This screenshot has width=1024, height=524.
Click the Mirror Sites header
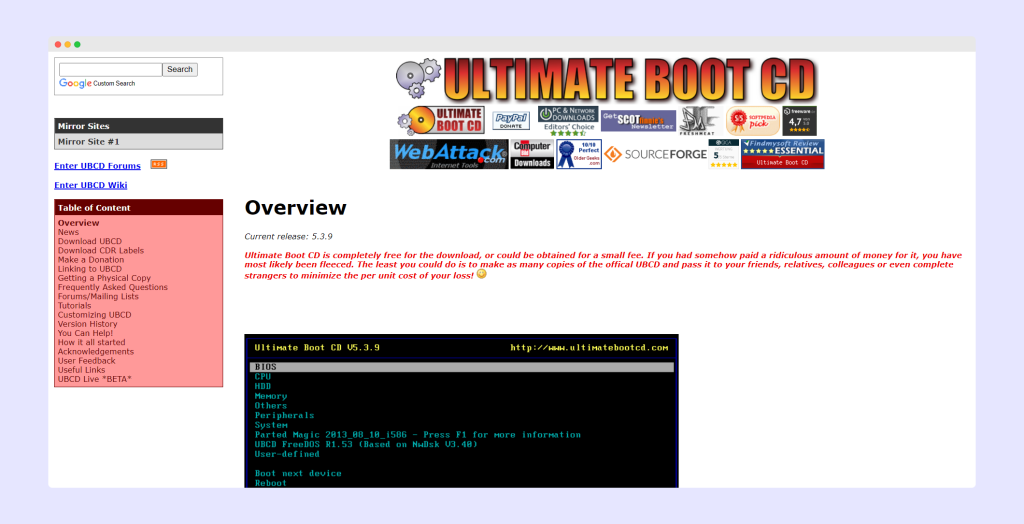click(138, 126)
